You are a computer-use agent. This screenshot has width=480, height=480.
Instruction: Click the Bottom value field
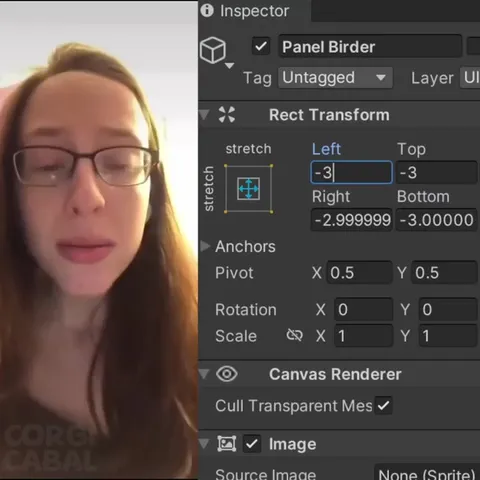[437, 220]
